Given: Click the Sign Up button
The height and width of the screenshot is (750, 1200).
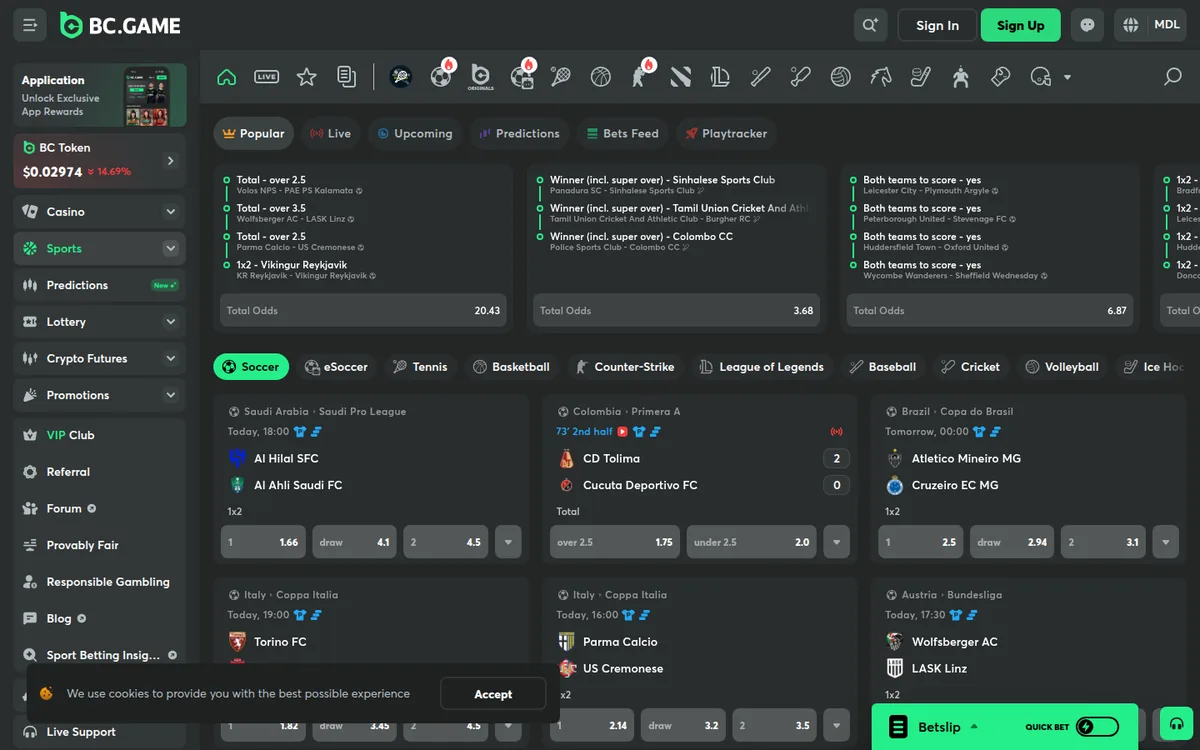Looking at the screenshot, I should [1020, 25].
